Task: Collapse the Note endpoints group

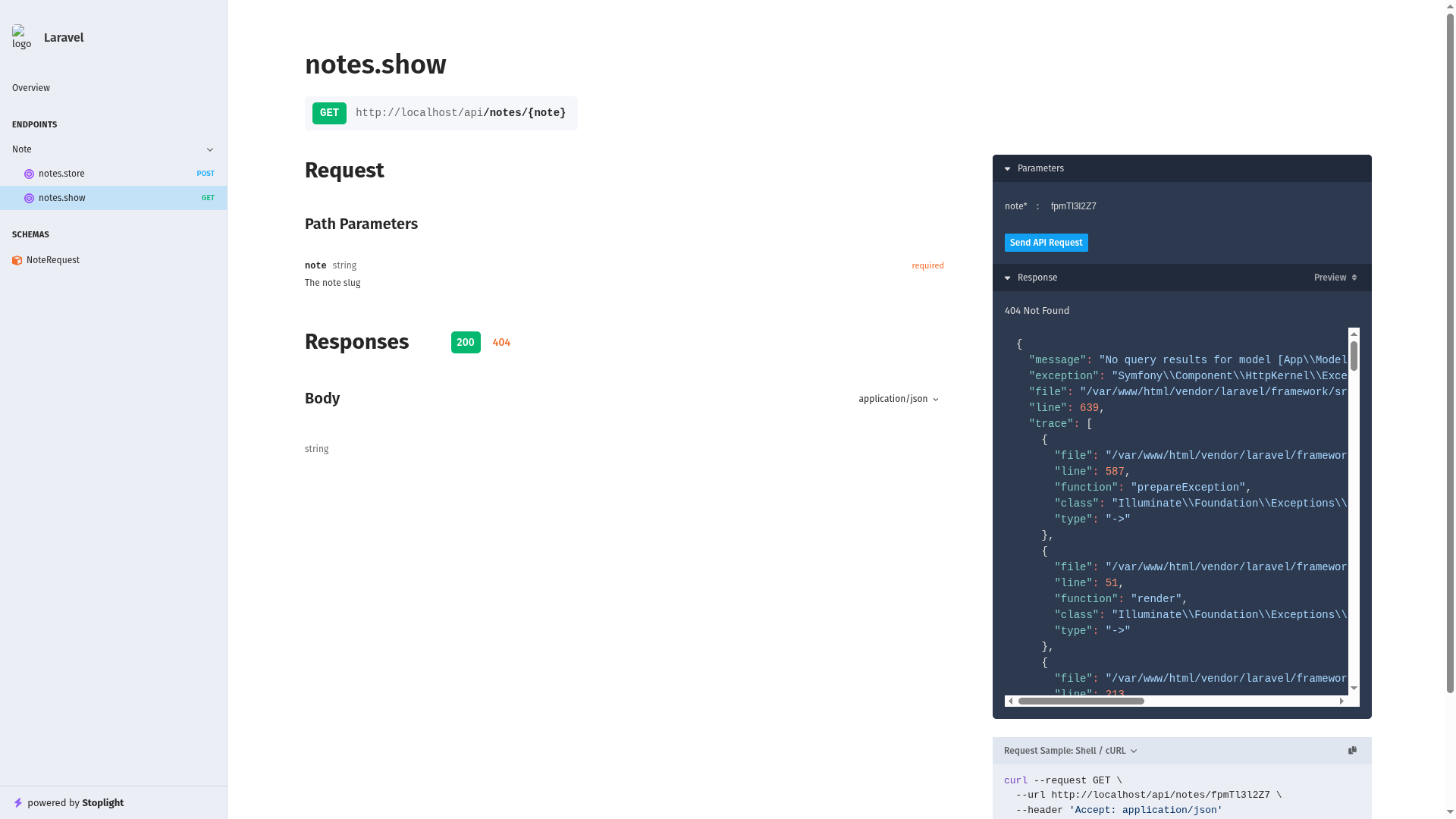Action: (210, 149)
